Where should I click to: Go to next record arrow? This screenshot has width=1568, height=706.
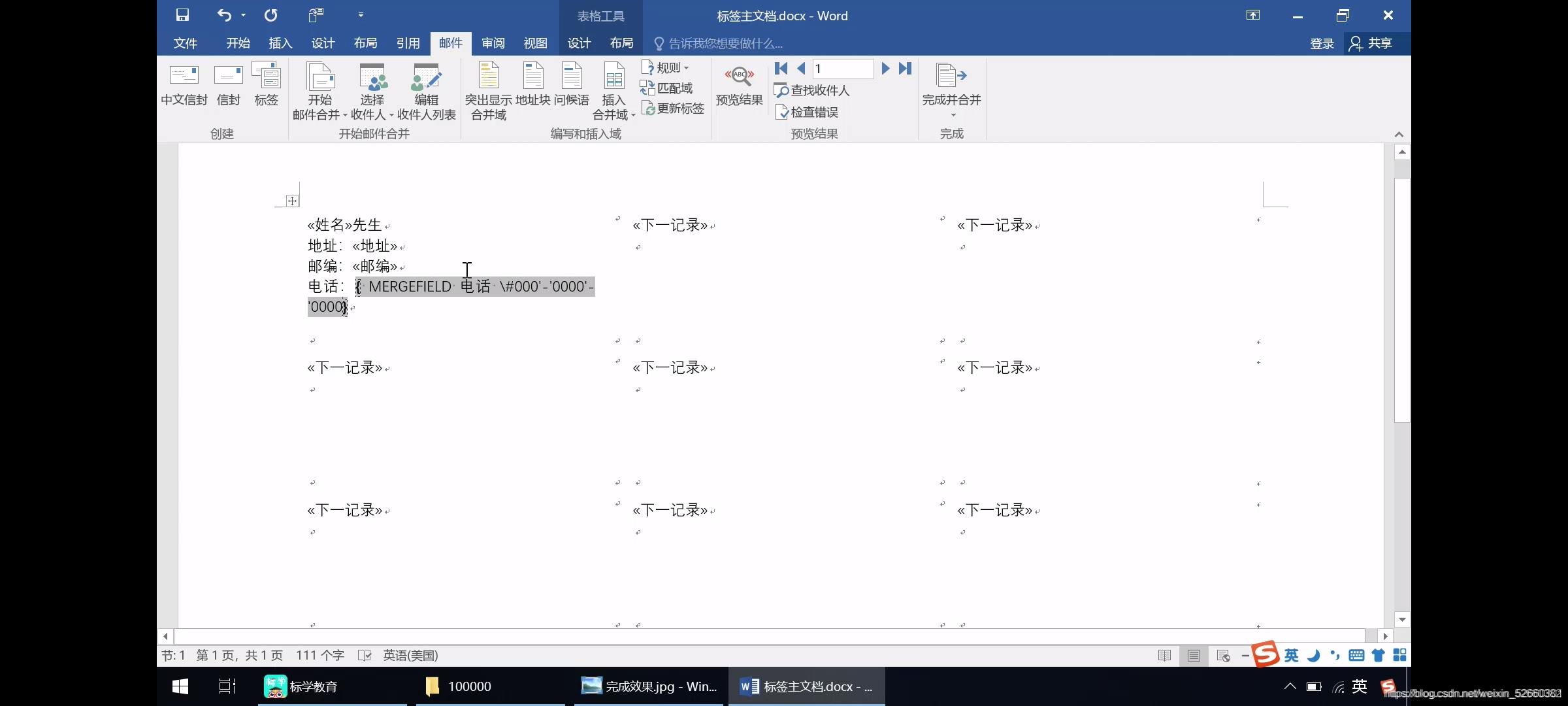coord(885,69)
